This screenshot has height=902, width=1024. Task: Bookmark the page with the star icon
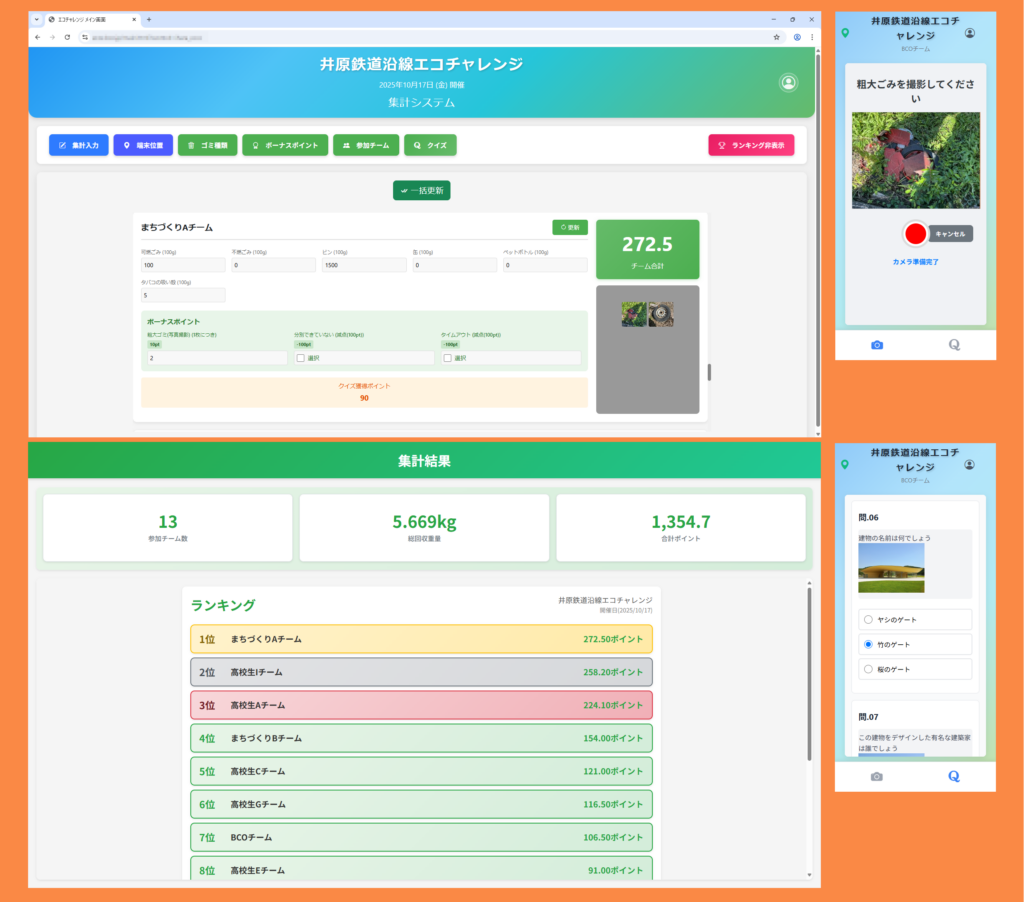[x=776, y=37]
